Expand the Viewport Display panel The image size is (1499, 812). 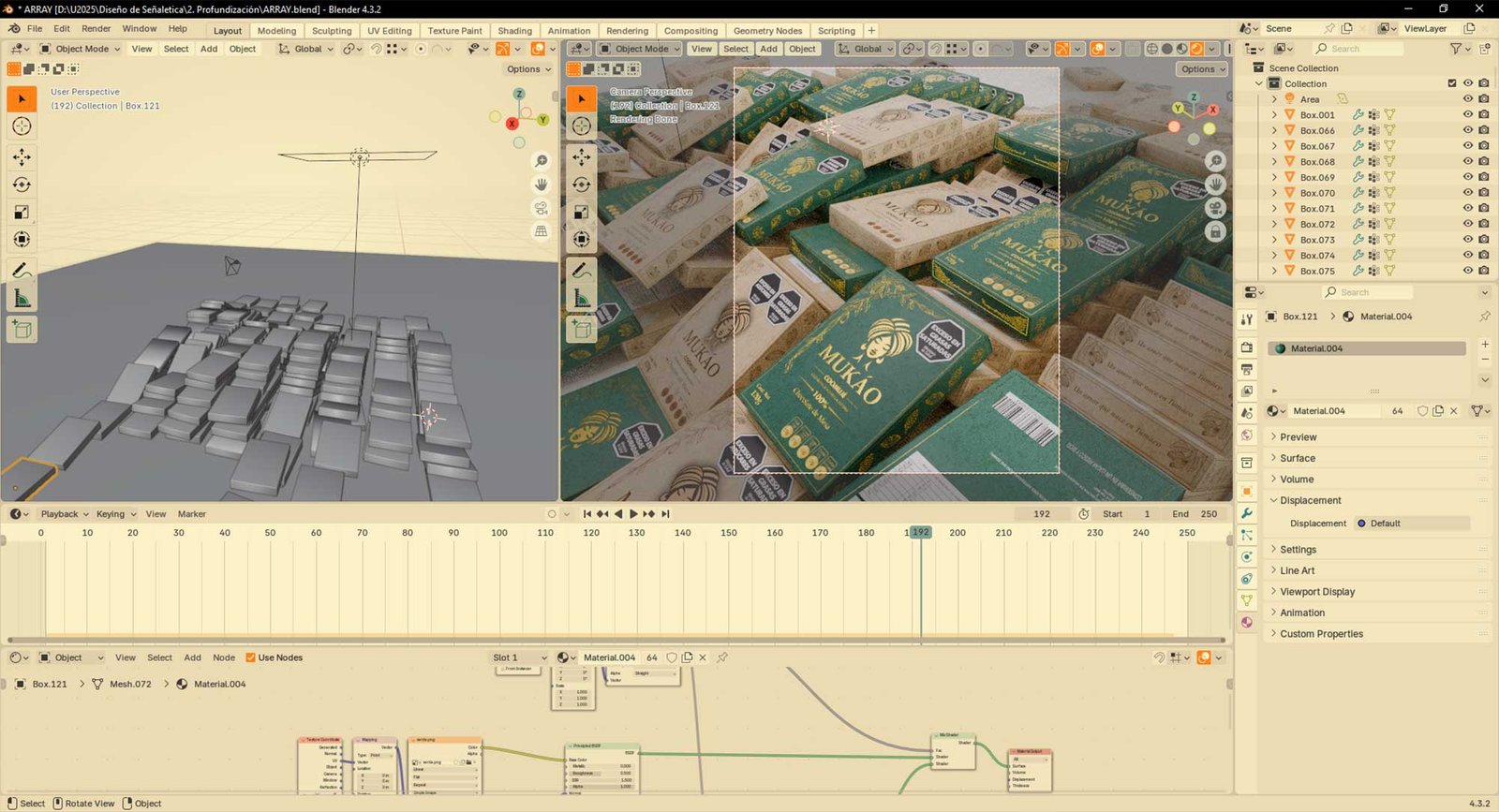(1317, 592)
